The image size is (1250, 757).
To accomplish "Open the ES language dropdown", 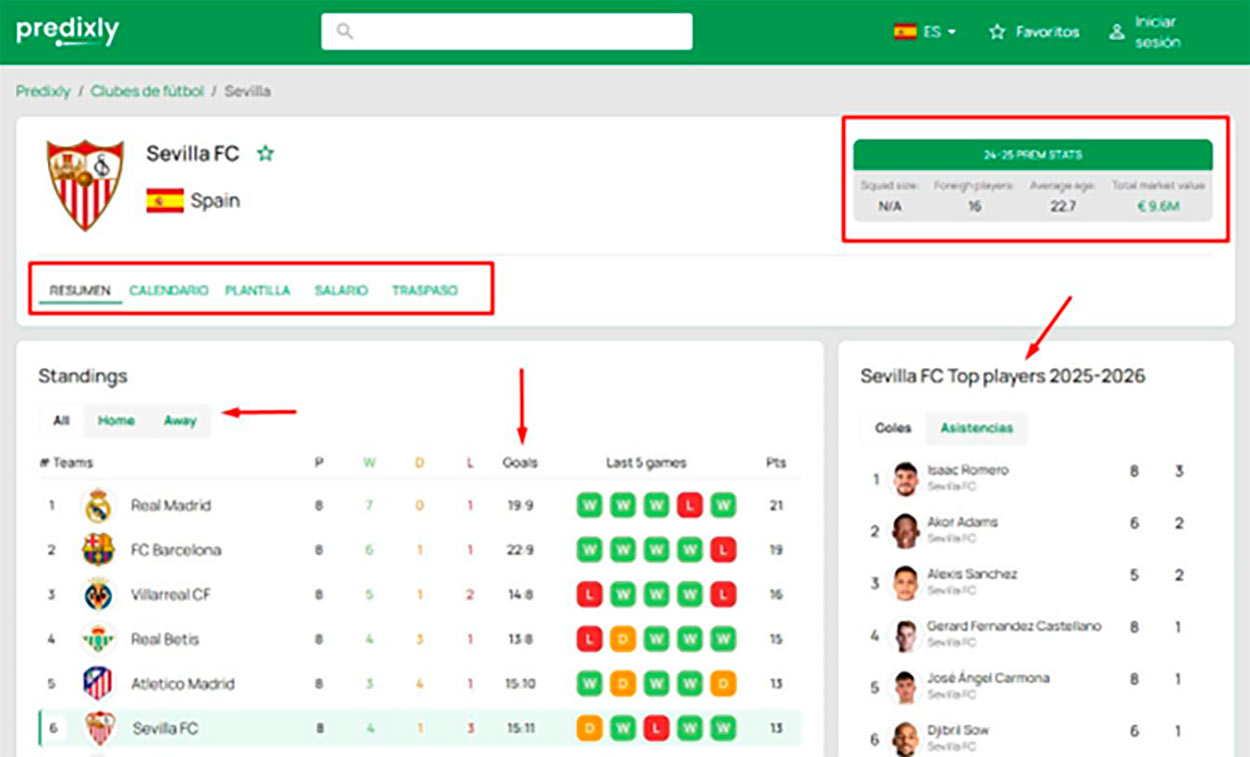I will tap(925, 32).
